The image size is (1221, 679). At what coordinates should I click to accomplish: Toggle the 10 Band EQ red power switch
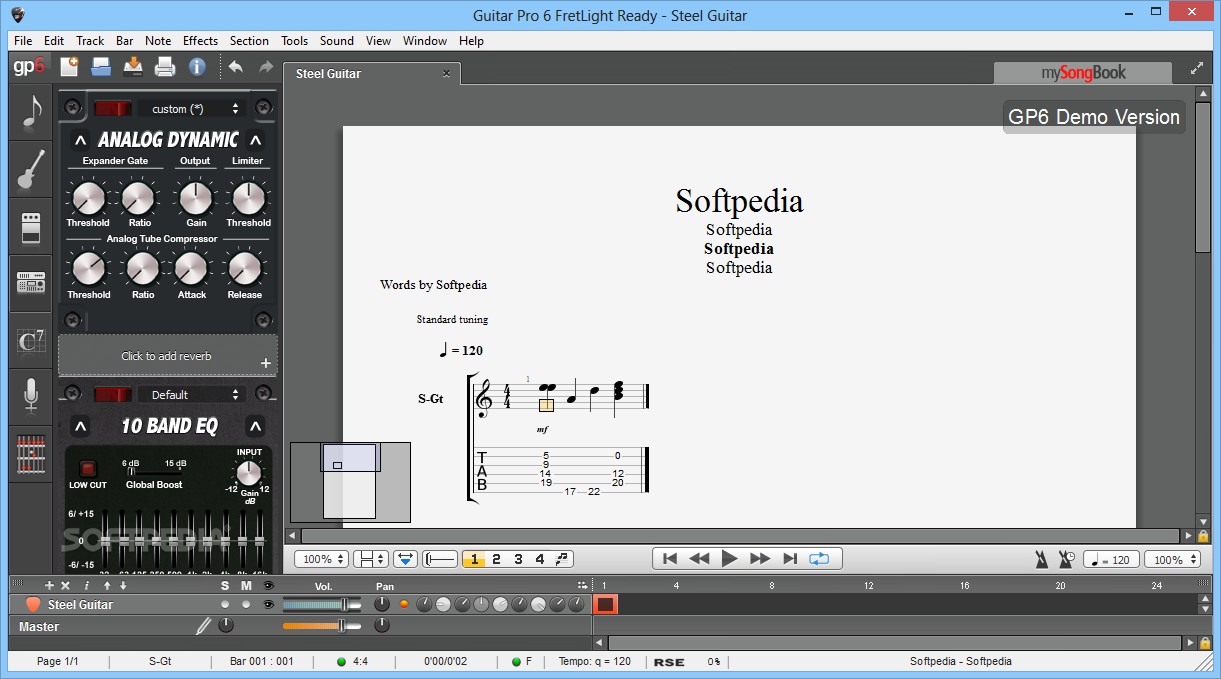click(113, 394)
